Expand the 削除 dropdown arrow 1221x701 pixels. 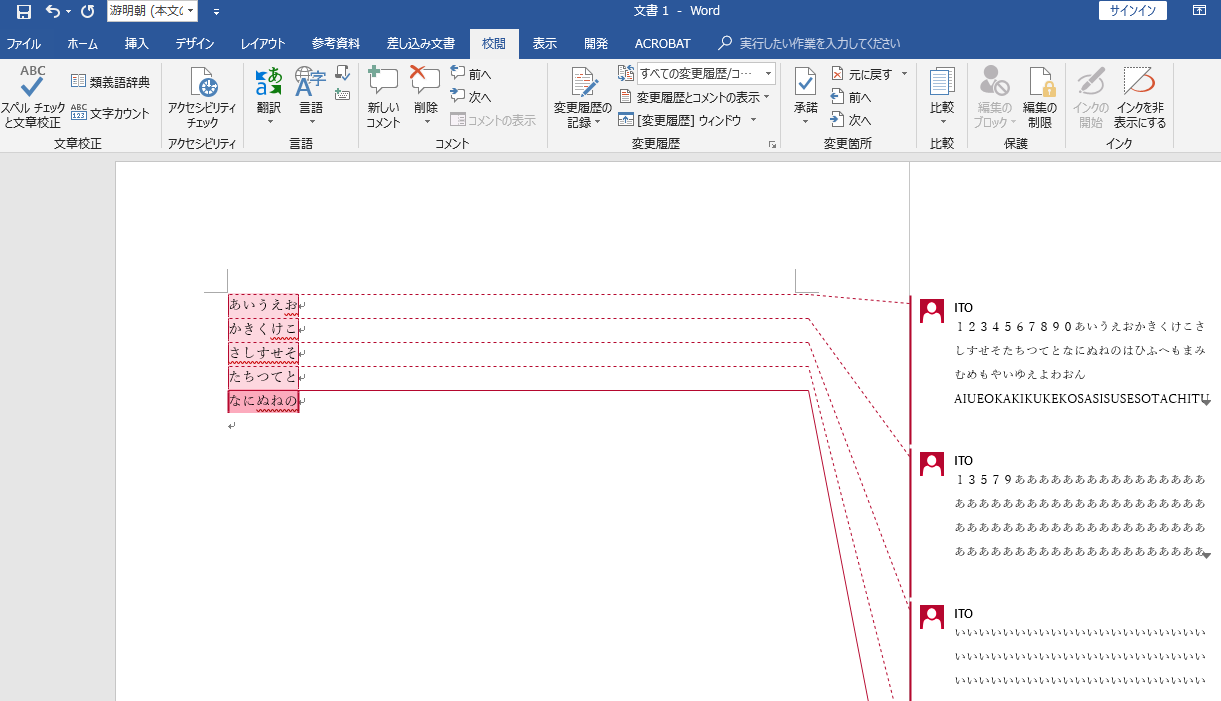click(x=426, y=122)
